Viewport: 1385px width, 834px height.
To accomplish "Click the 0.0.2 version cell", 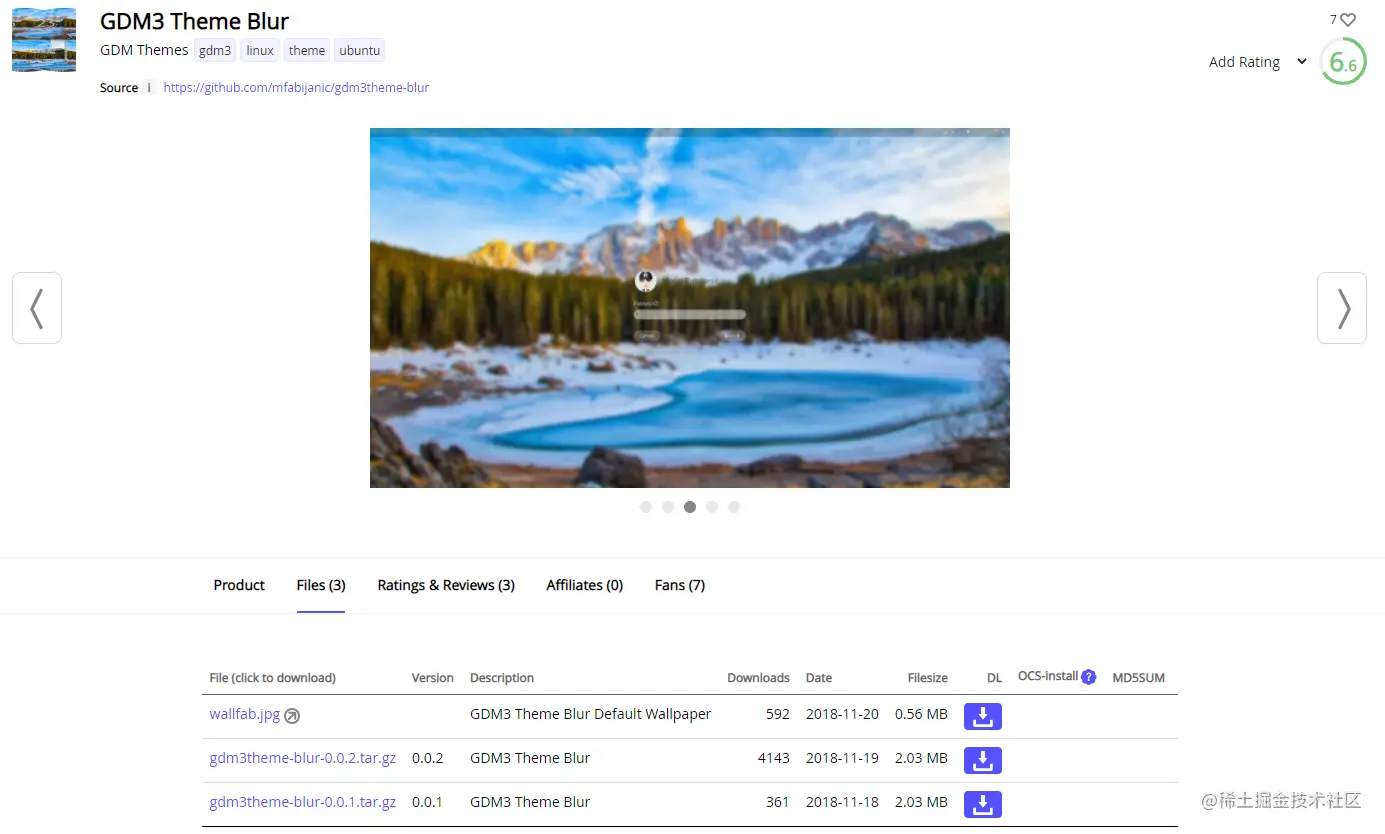I will 427,758.
